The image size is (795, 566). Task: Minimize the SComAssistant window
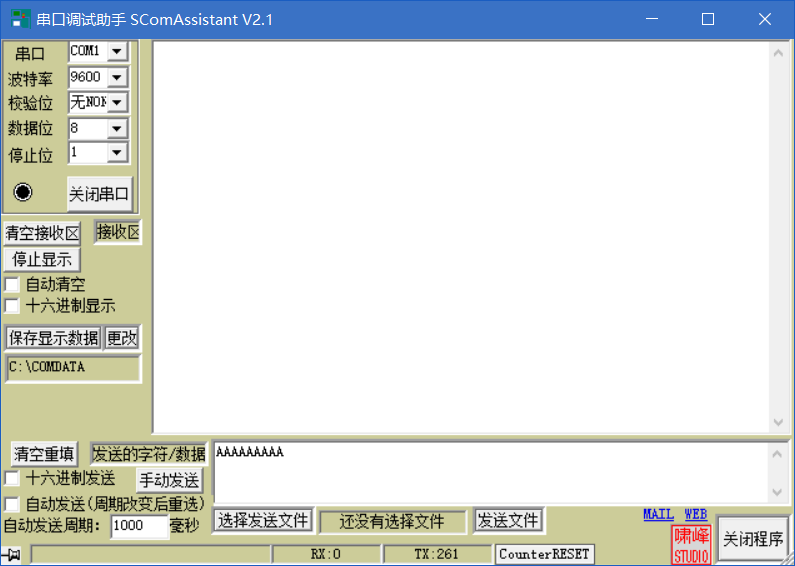point(652,19)
